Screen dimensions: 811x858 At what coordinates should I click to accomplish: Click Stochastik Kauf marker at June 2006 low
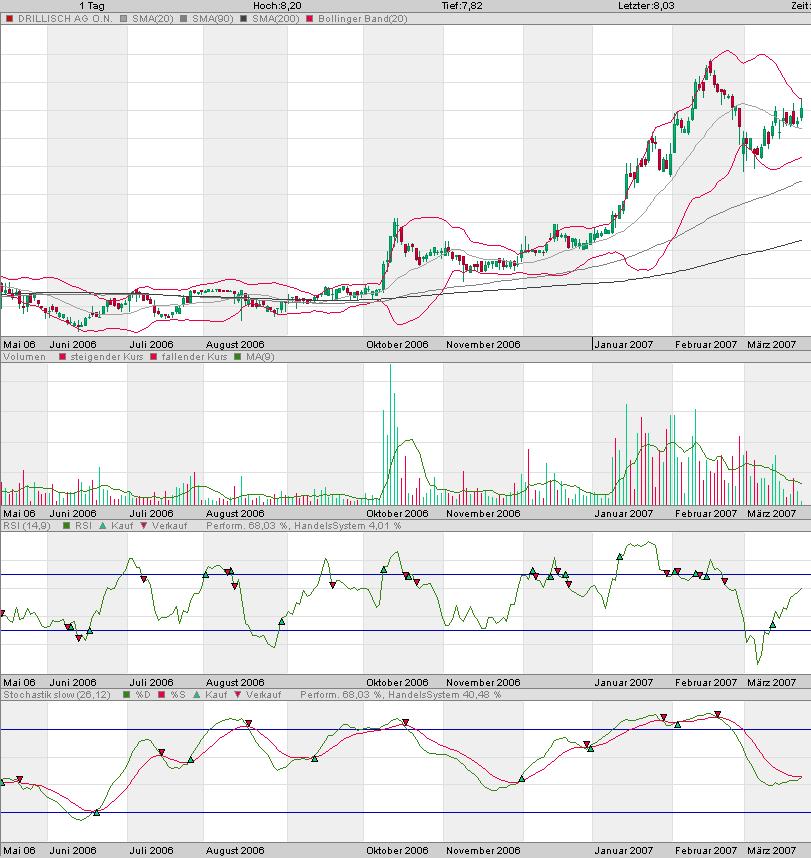[96, 813]
